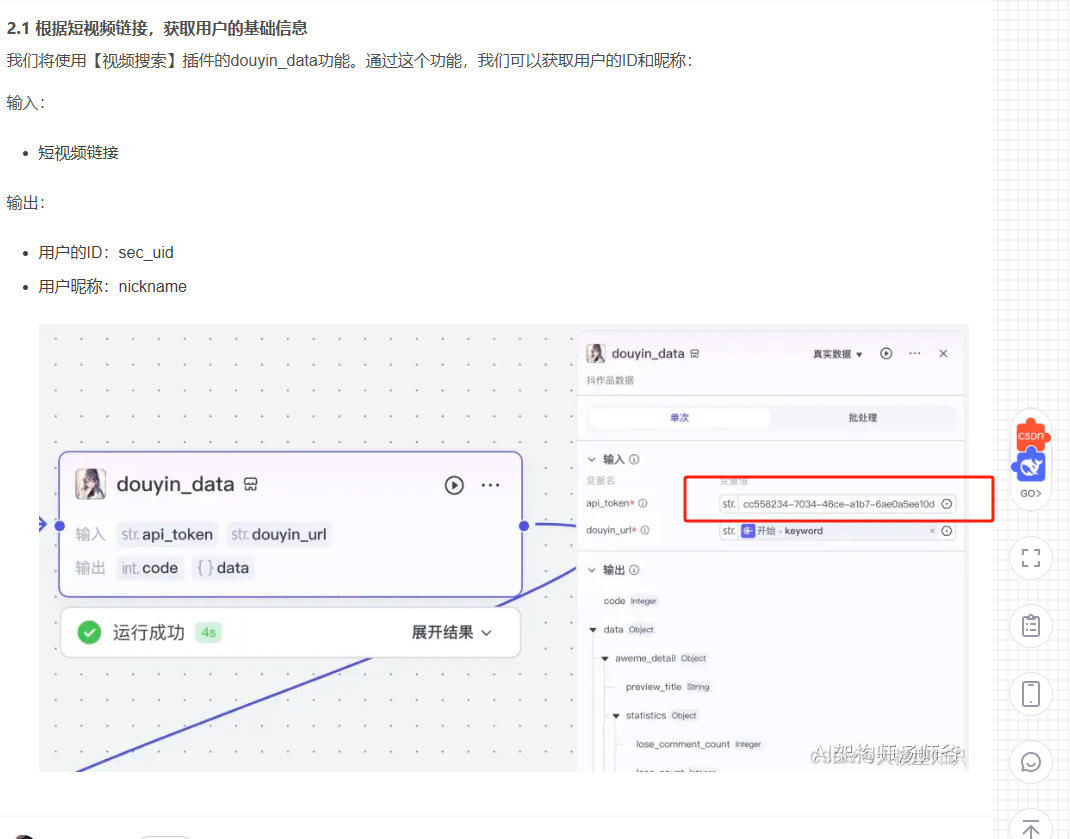The height and width of the screenshot is (839, 1070).
Task: Click plugin store icon beside node title
Action: (x=250, y=485)
